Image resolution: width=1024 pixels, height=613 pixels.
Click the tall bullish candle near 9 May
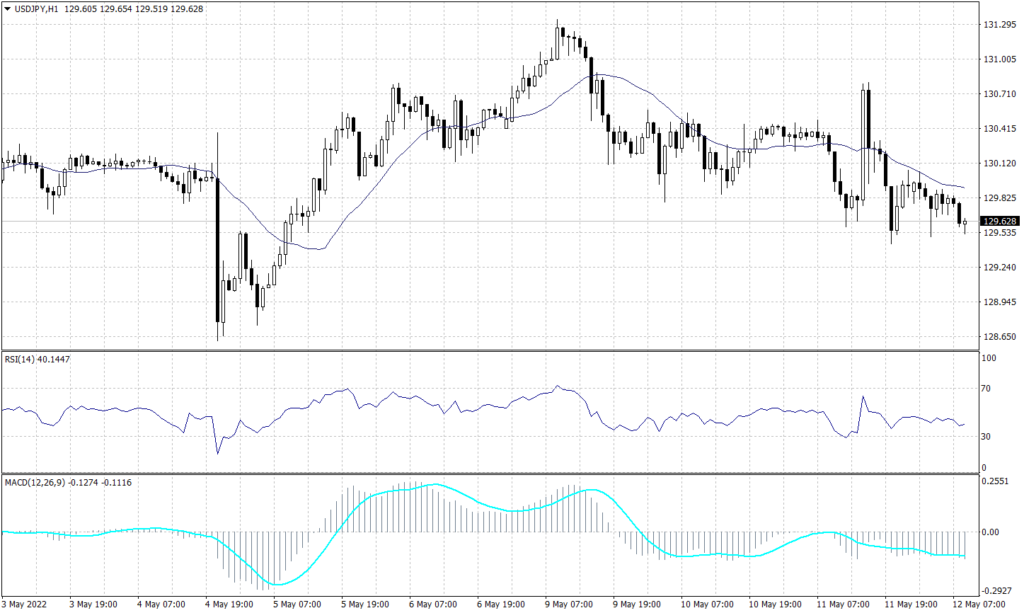pos(557,45)
